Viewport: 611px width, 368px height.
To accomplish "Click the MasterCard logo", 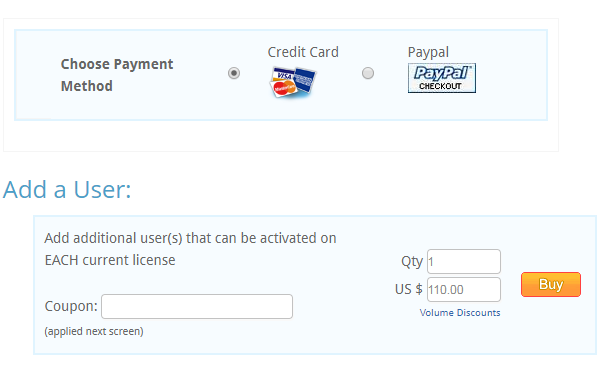I will tap(283, 88).
